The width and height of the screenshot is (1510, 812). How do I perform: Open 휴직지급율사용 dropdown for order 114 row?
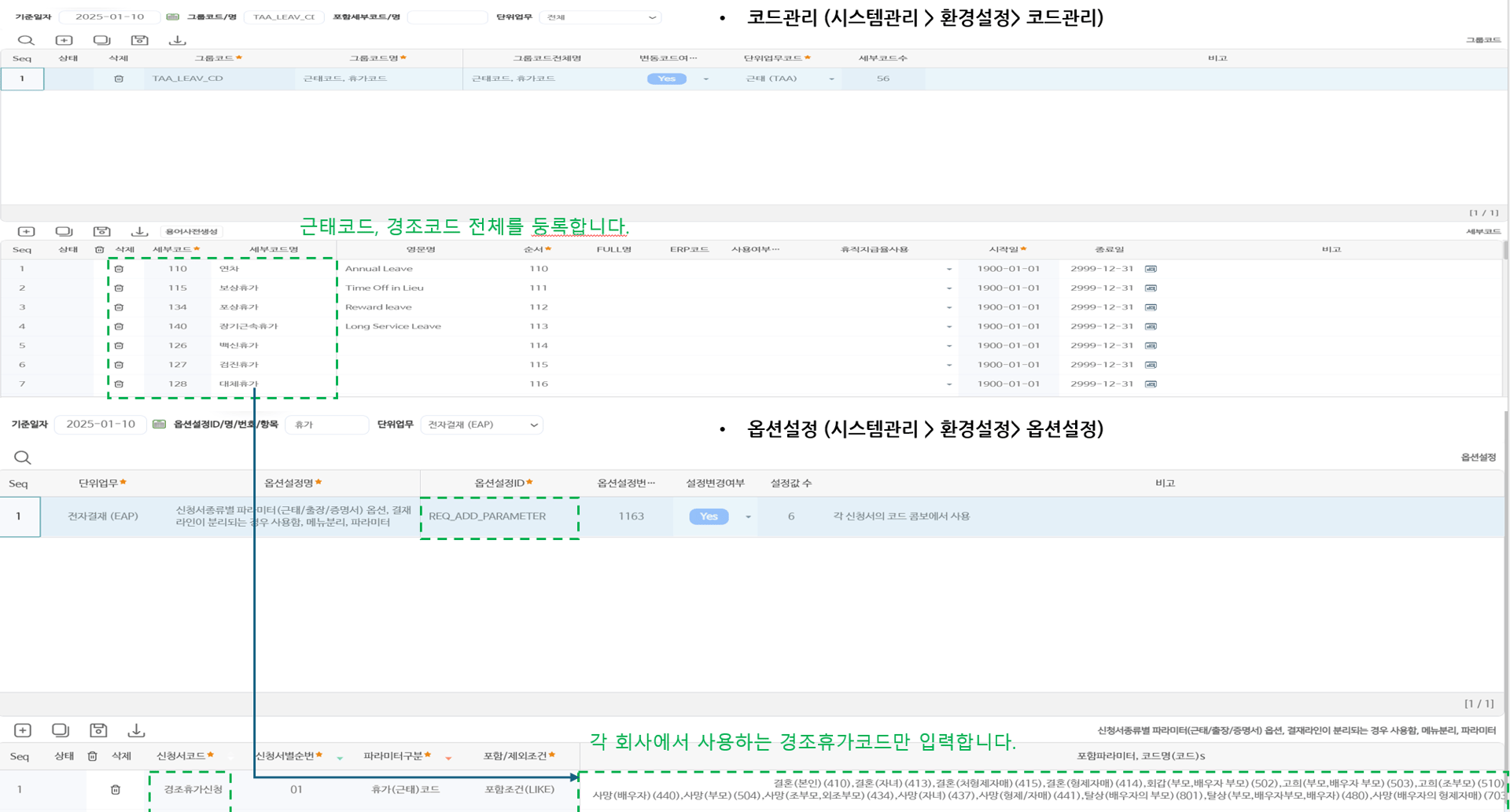(x=949, y=346)
